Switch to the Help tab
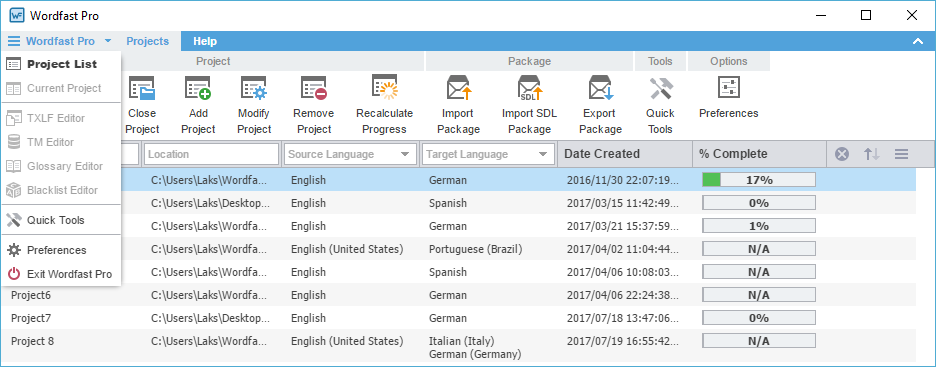 click(205, 41)
